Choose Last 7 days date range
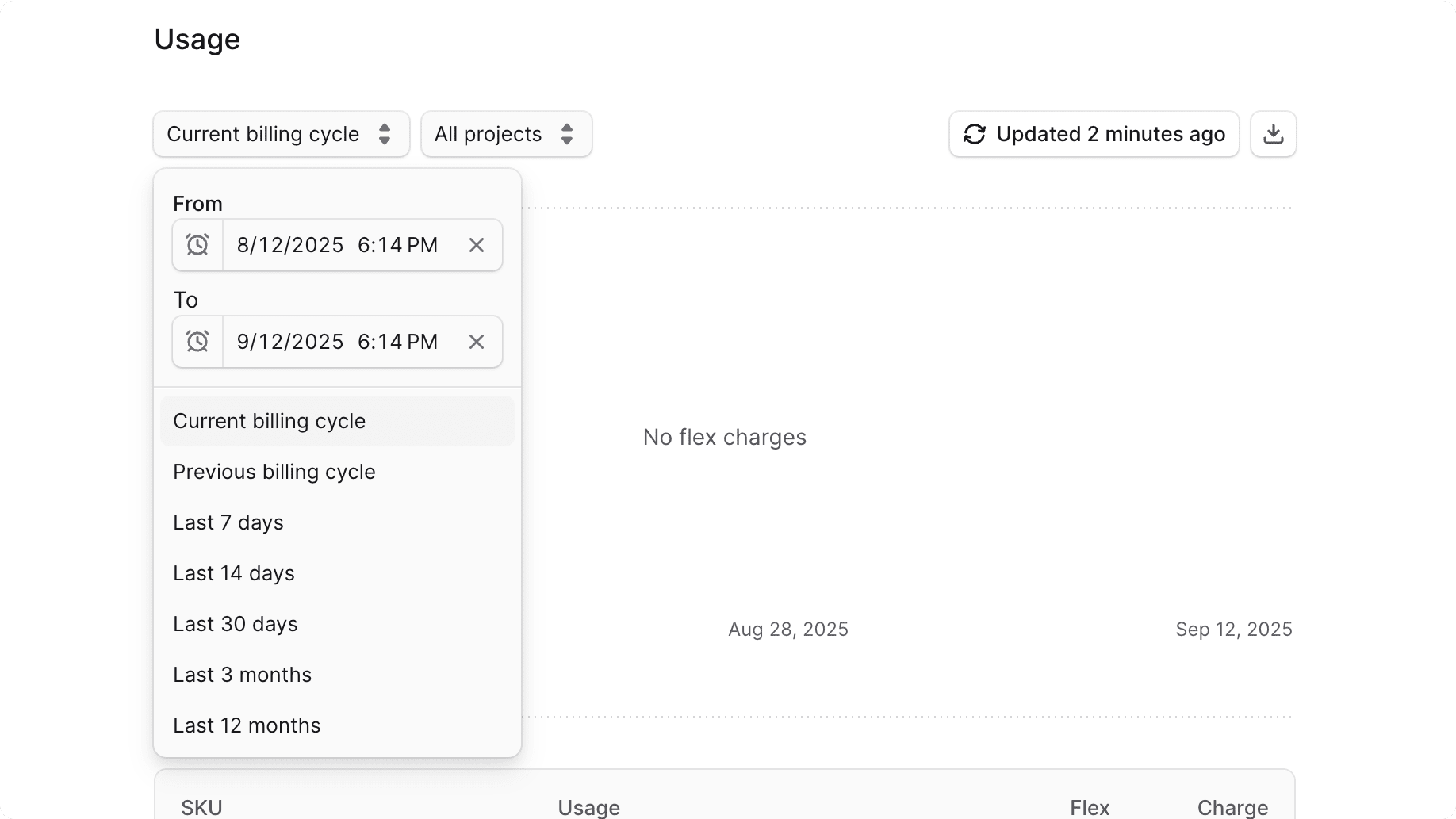 (x=228, y=522)
